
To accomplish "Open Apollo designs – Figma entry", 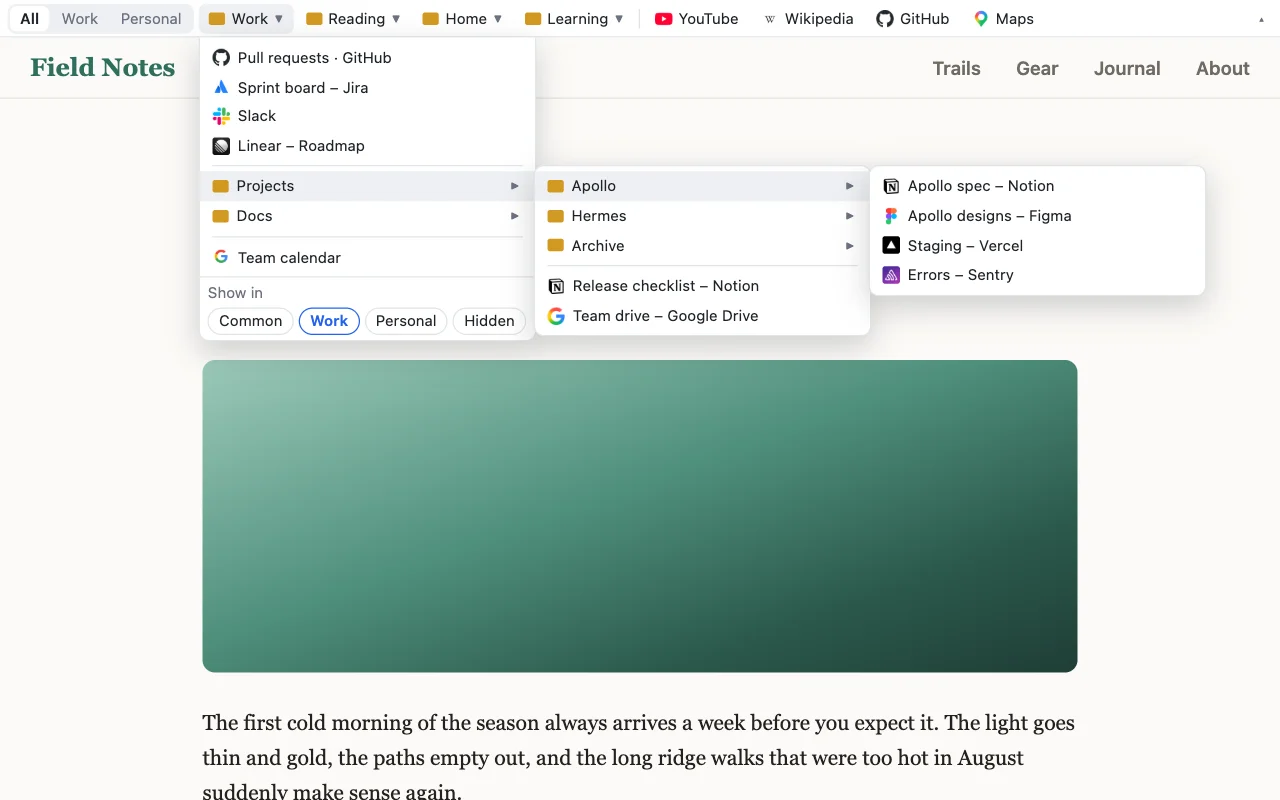I will pos(1037,216).
